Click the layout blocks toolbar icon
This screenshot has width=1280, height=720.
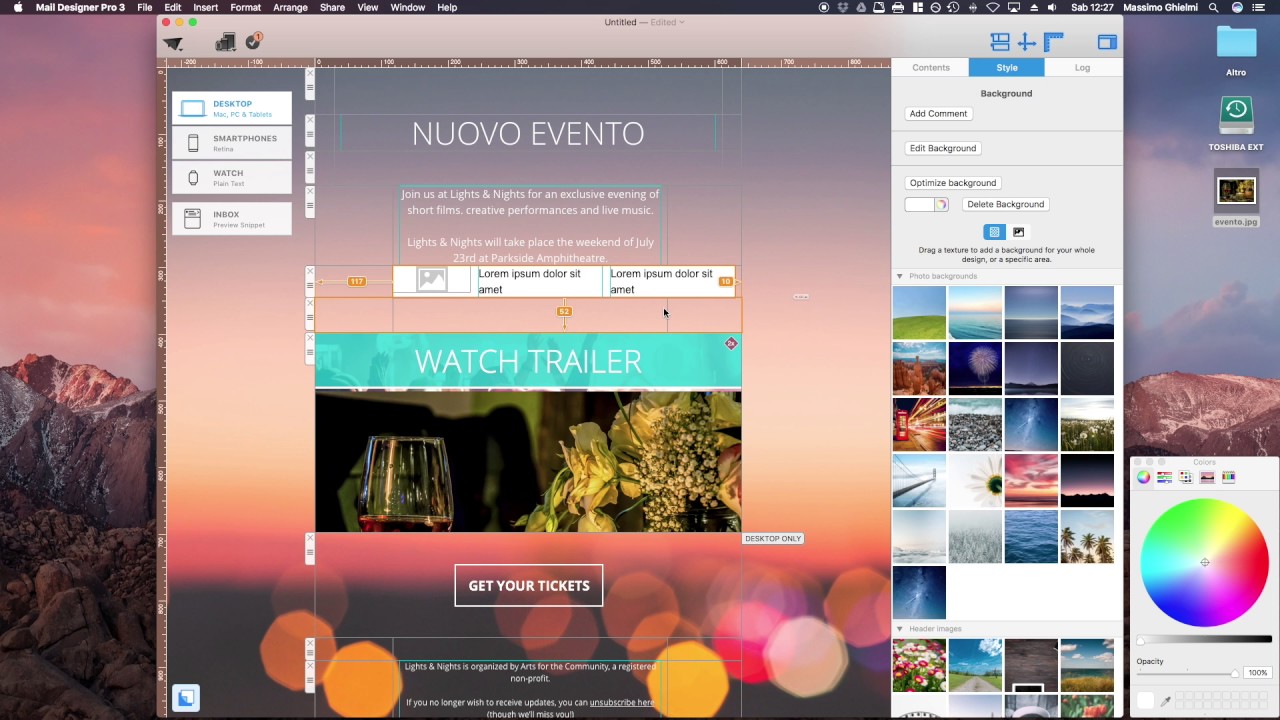coord(1000,42)
